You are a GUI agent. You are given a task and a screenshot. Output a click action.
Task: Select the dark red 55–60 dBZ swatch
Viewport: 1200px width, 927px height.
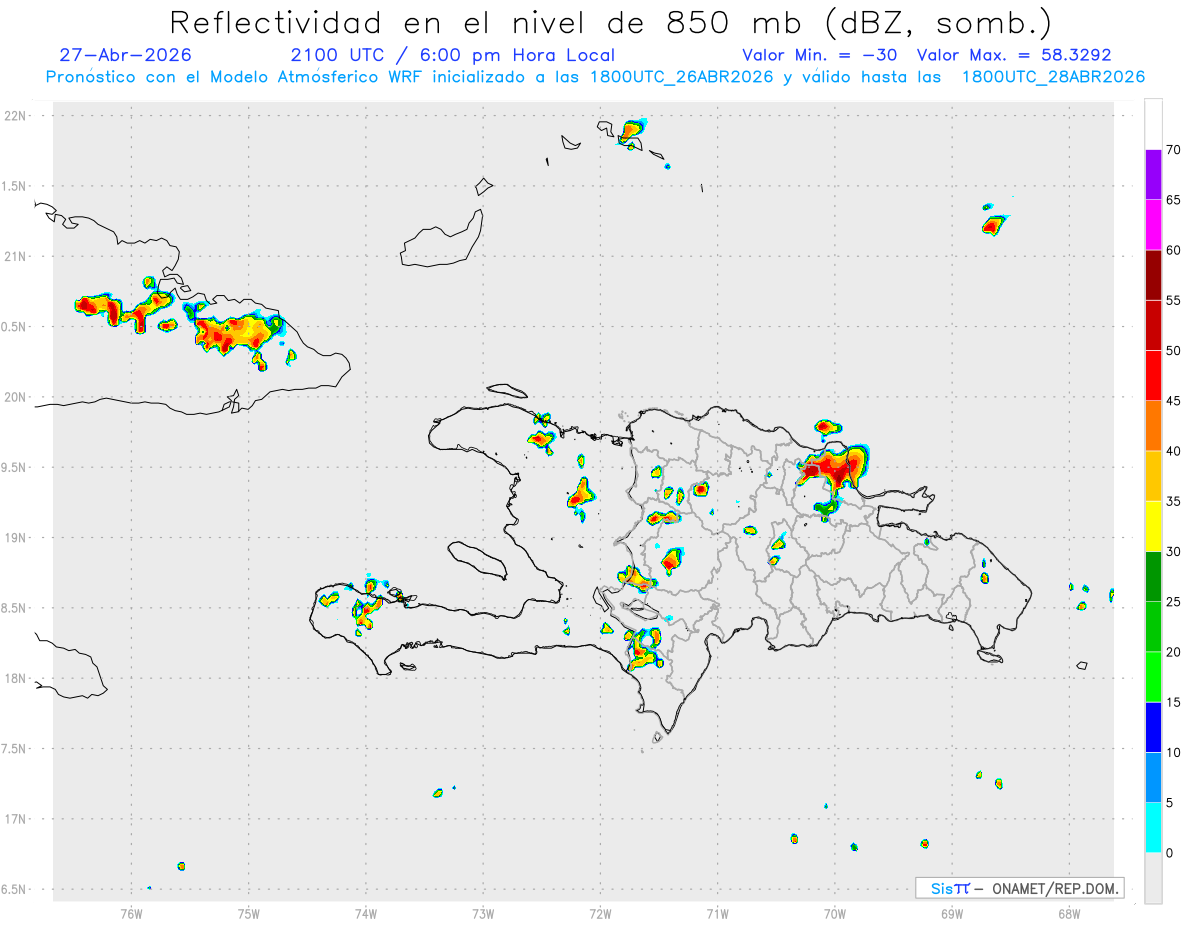[x=1153, y=275]
